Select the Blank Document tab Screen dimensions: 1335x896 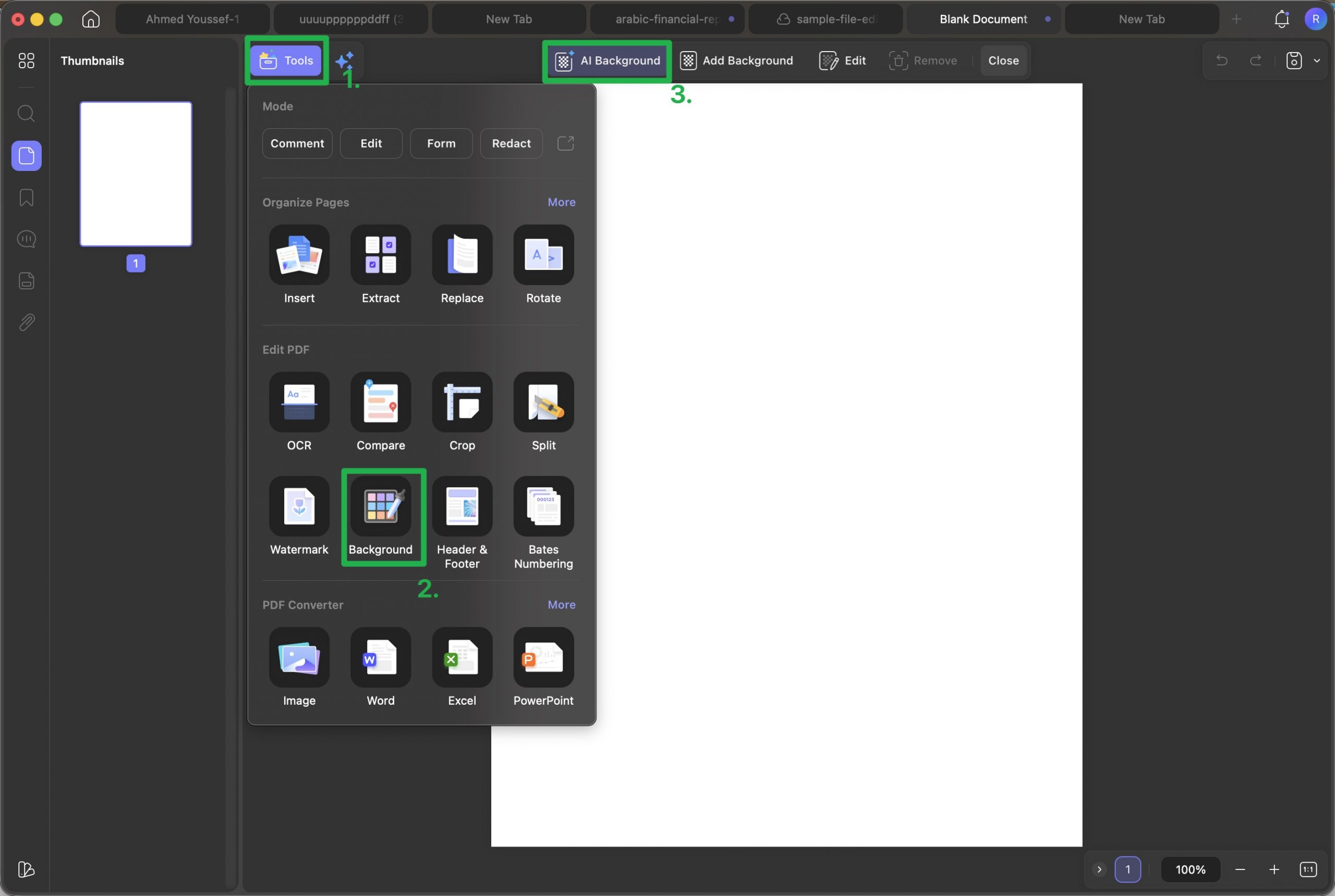[x=984, y=19]
